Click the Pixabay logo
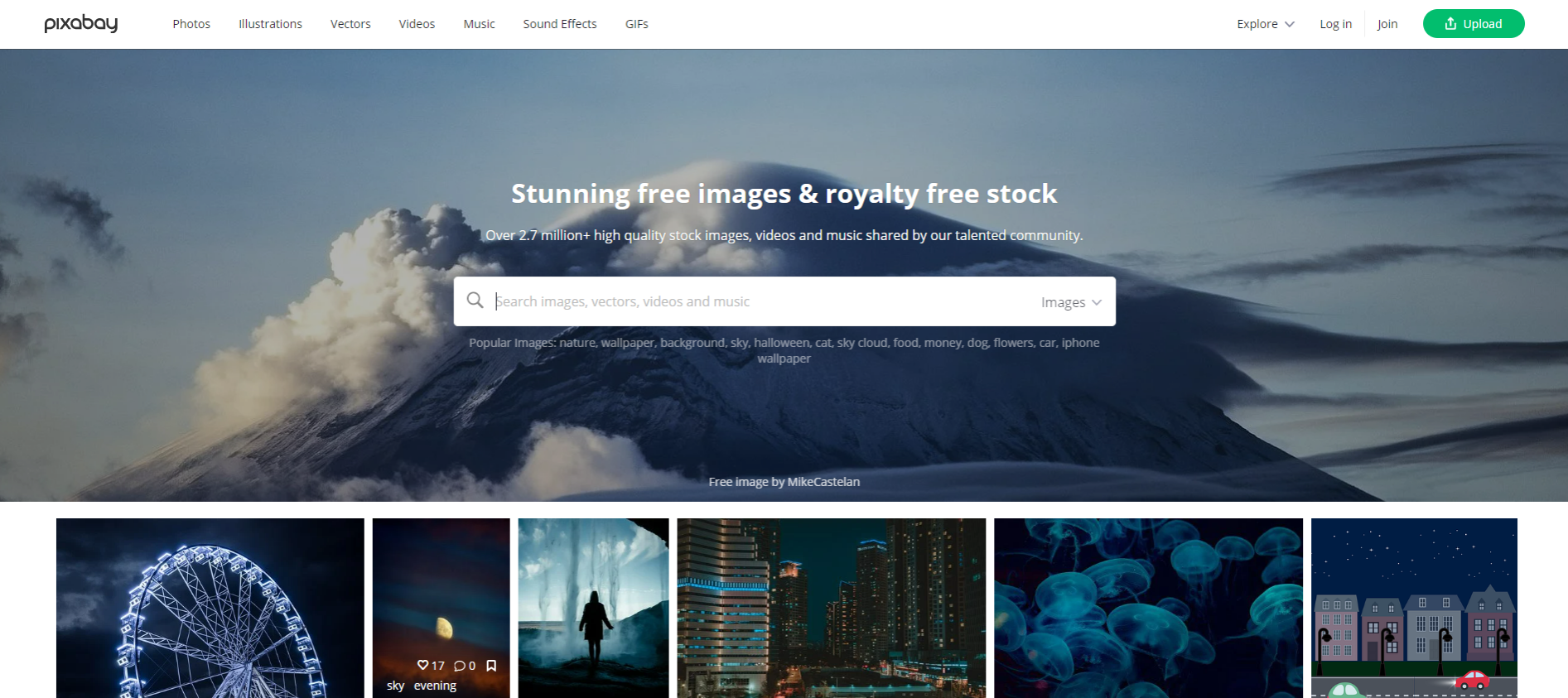The image size is (1568, 698). tap(81, 23)
